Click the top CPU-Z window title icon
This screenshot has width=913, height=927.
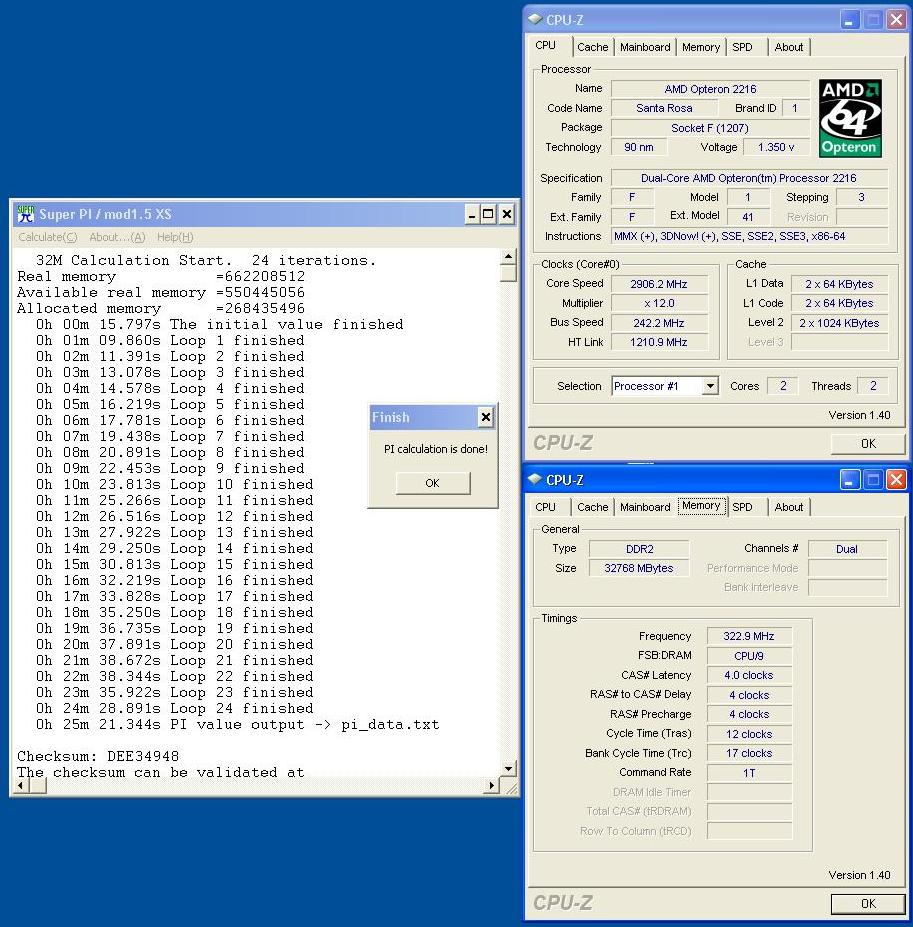click(535, 20)
